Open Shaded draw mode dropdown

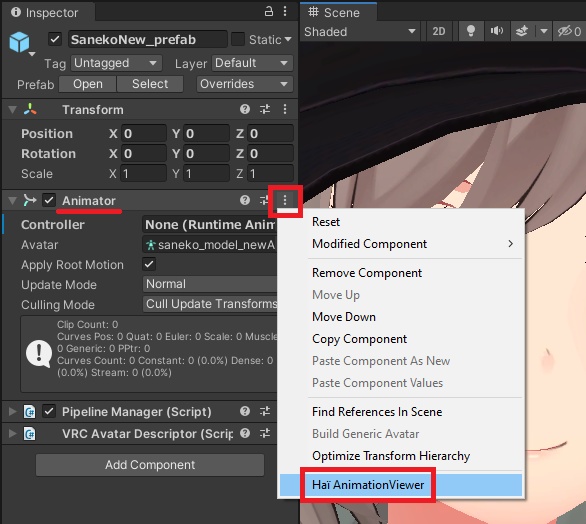[x=360, y=31]
